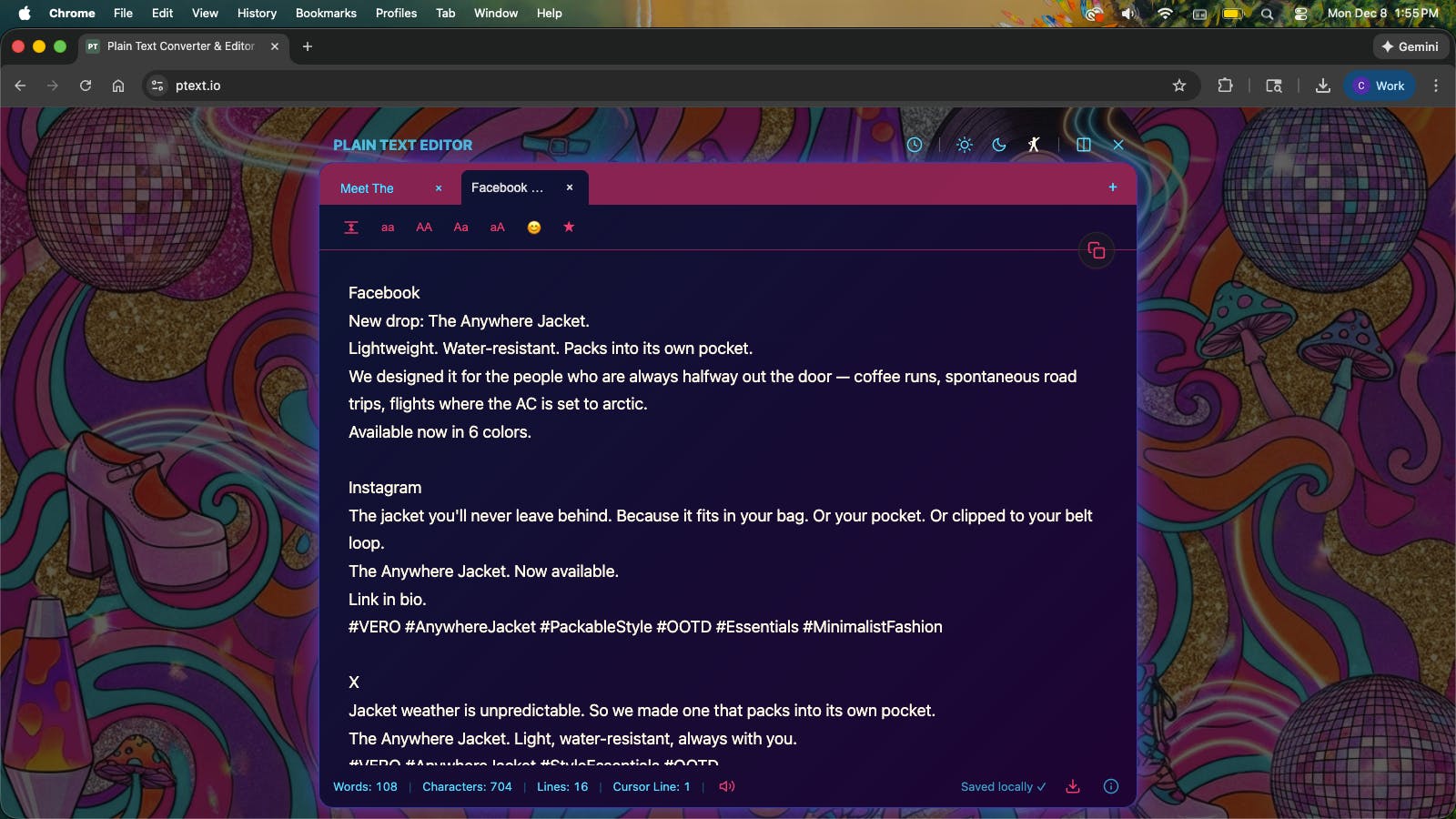The height and width of the screenshot is (819, 1456).
Task: Close the Facebook tab
Action: click(x=570, y=187)
